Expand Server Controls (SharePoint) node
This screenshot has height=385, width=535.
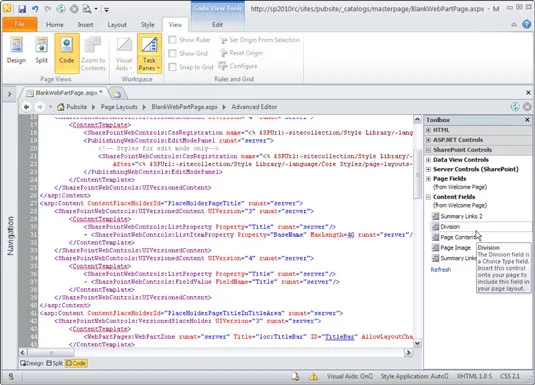click(x=428, y=169)
